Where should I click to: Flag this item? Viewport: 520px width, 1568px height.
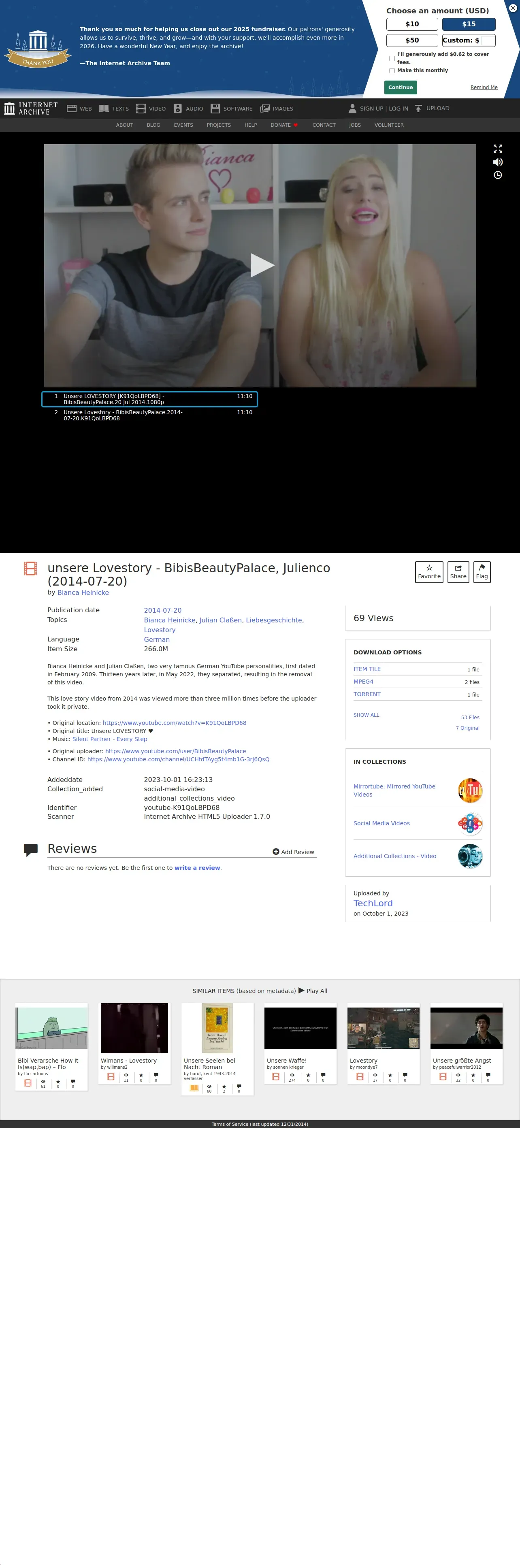[482, 572]
